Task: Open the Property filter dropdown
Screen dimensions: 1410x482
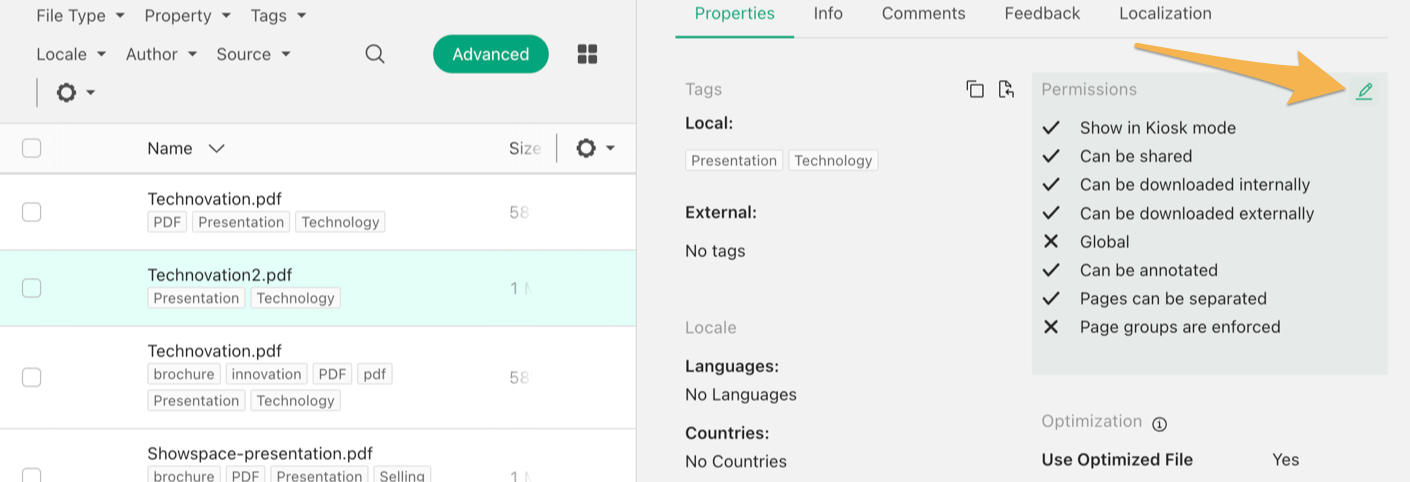Action: click(x=188, y=16)
